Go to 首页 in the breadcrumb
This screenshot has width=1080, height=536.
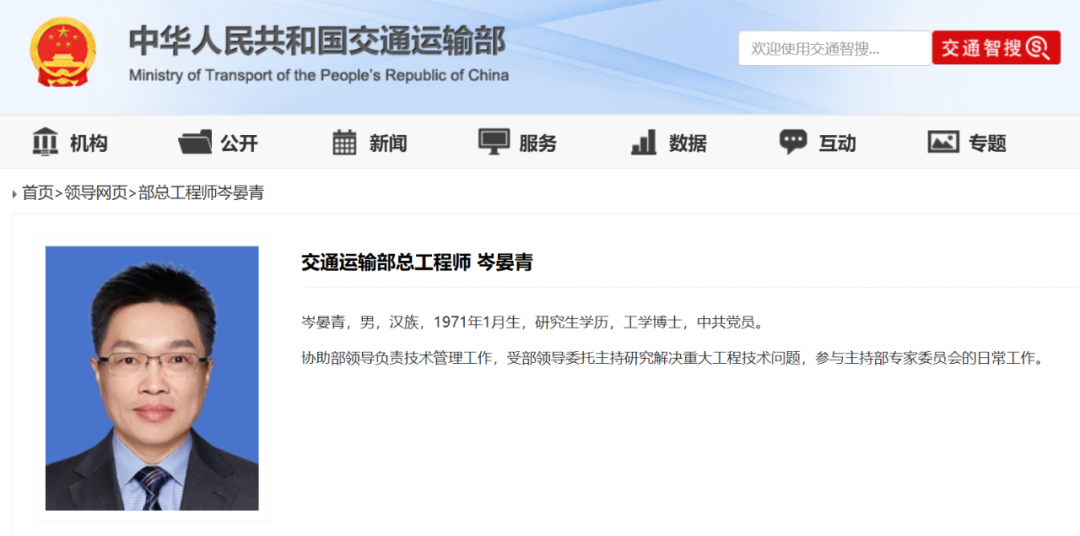pyautogui.click(x=38, y=193)
